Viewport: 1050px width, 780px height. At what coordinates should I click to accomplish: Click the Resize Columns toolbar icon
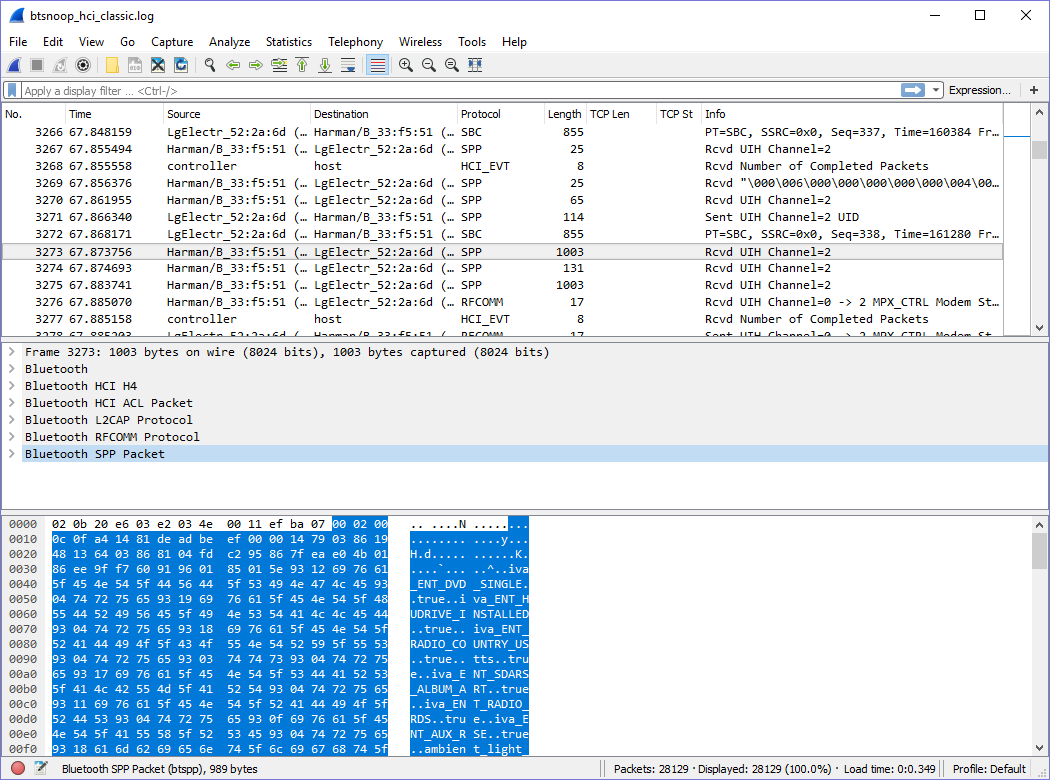point(475,65)
